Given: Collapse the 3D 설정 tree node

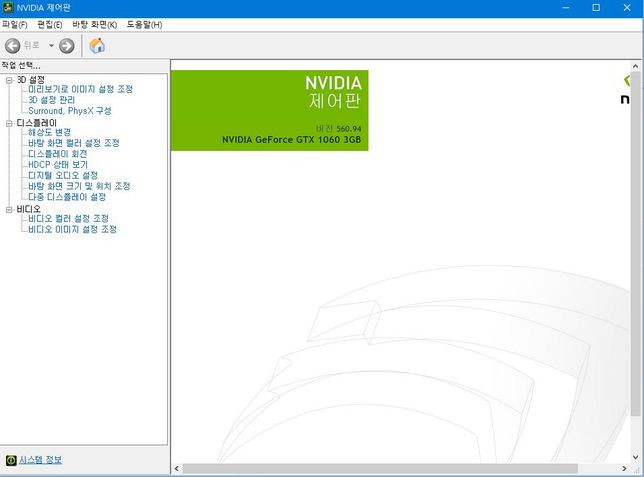Looking at the screenshot, I should [9, 79].
